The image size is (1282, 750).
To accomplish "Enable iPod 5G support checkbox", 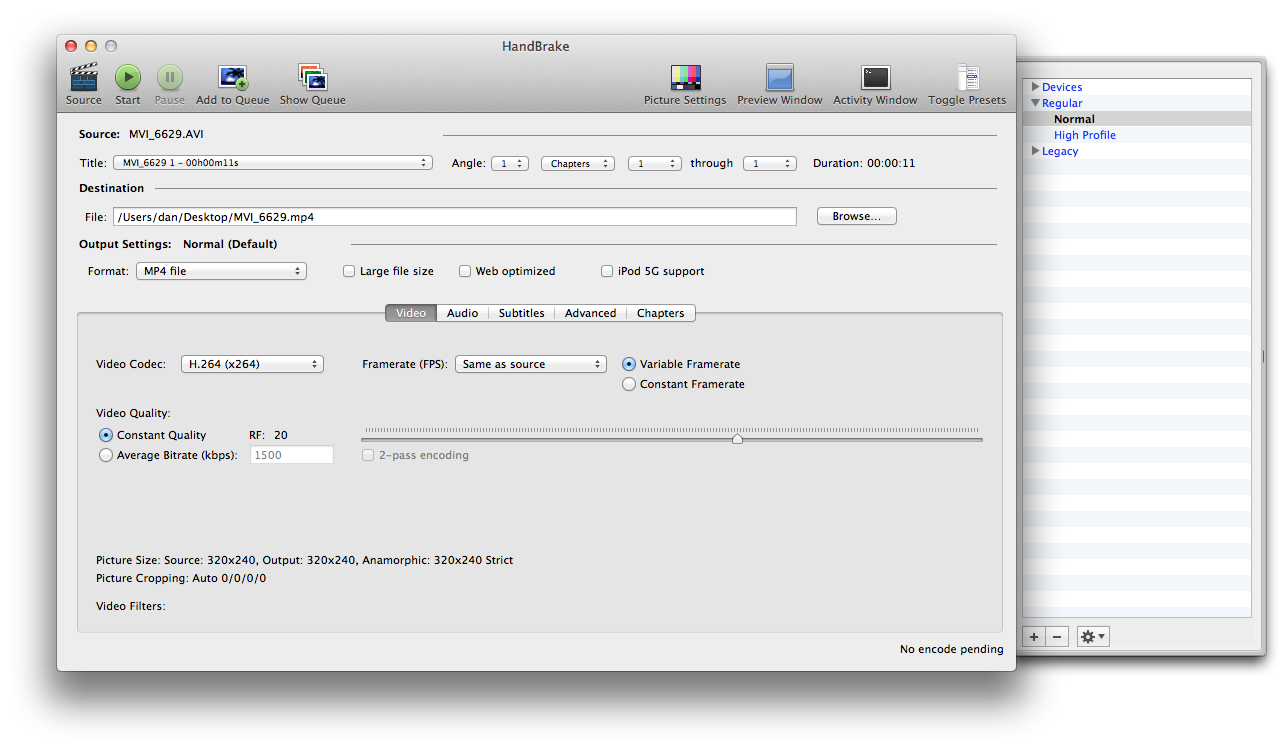I will pos(607,271).
